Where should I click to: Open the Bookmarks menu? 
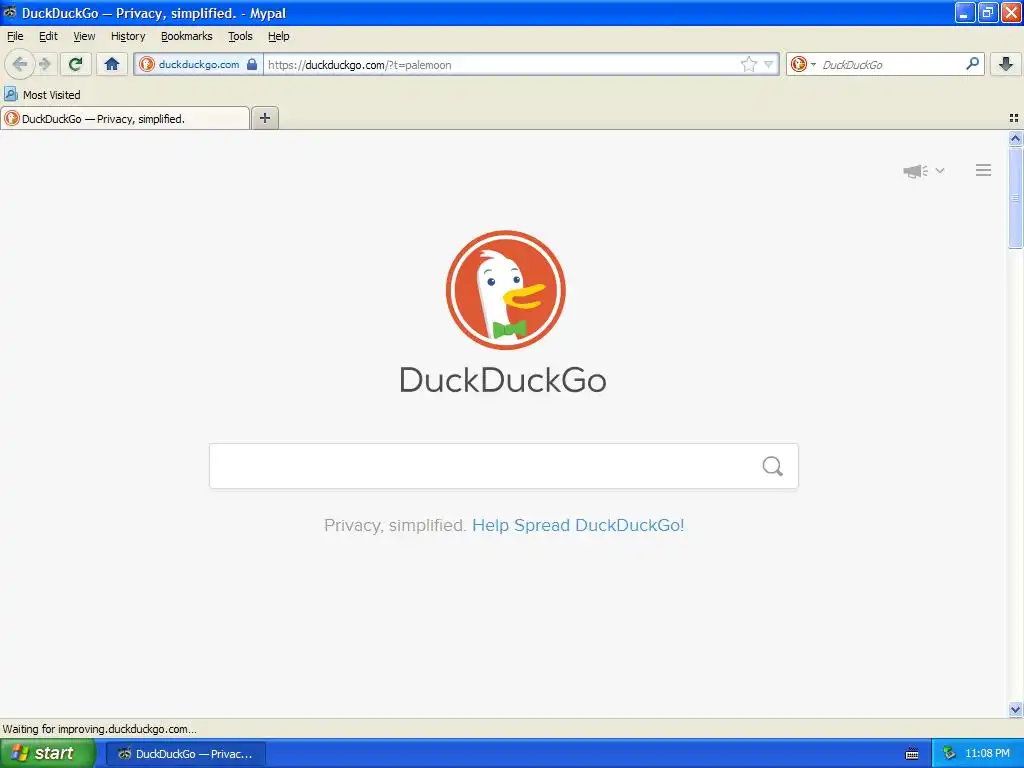tap(187, 37)
